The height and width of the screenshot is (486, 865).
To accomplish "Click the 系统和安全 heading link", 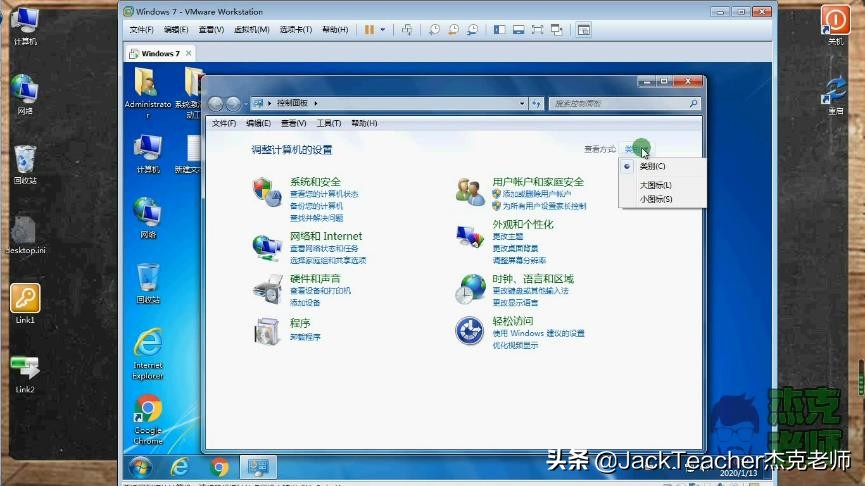I will point(315,181).
